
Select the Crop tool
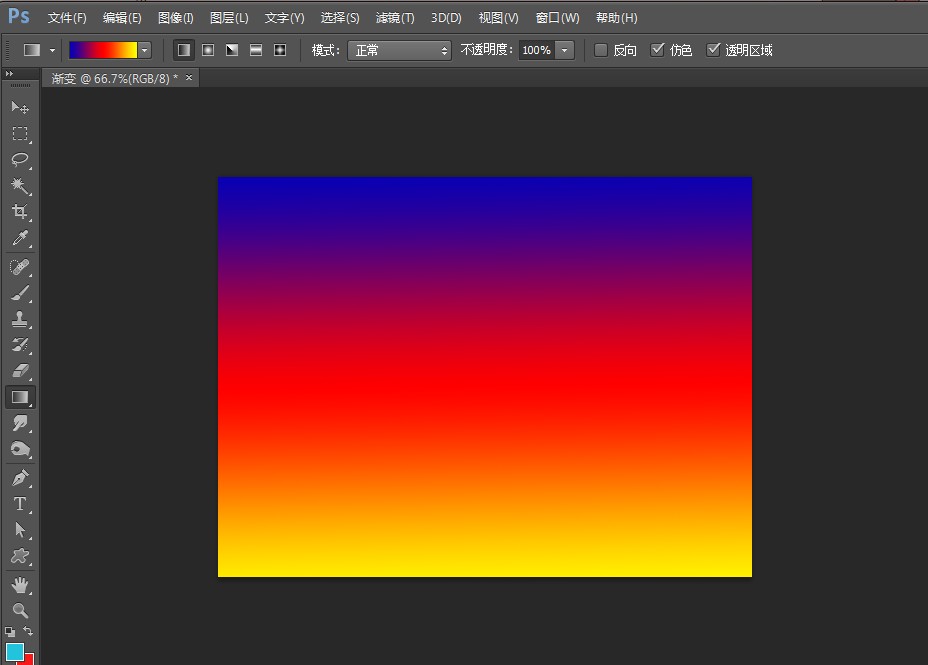click(x=20, y=211)
